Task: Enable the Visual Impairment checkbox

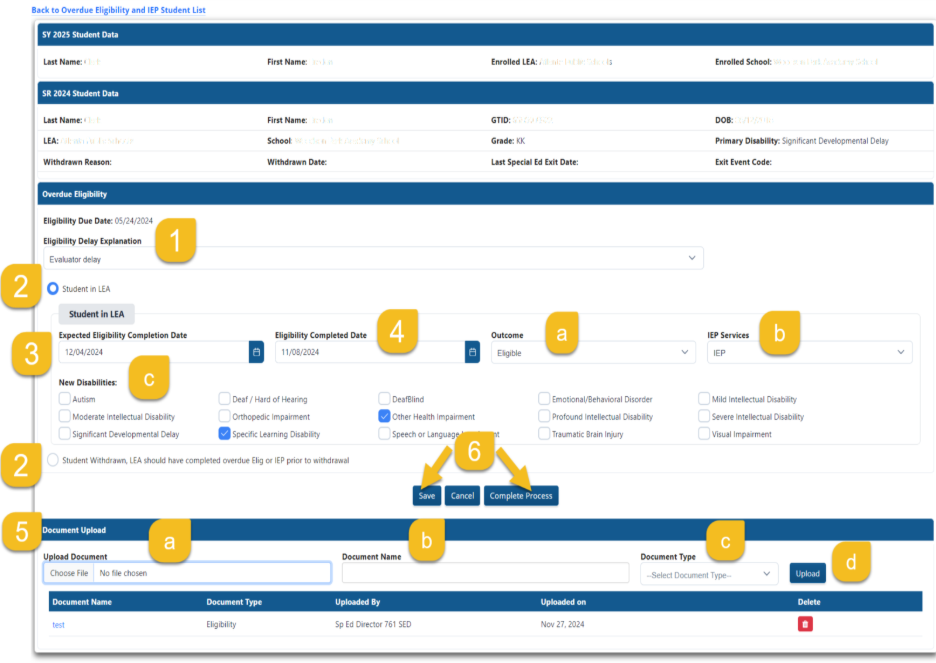Action: pos(704,434)
